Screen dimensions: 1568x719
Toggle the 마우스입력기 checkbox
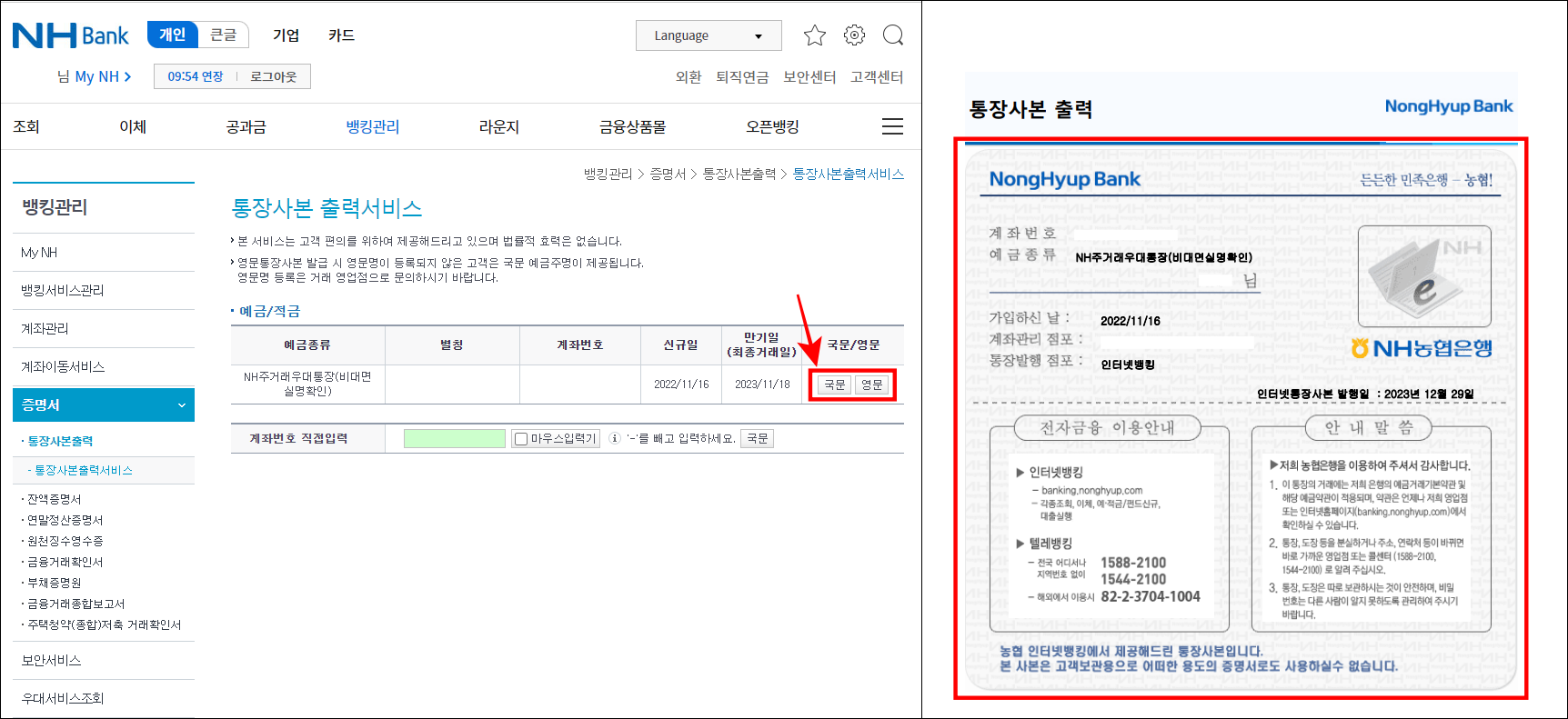tap(521, 439)
